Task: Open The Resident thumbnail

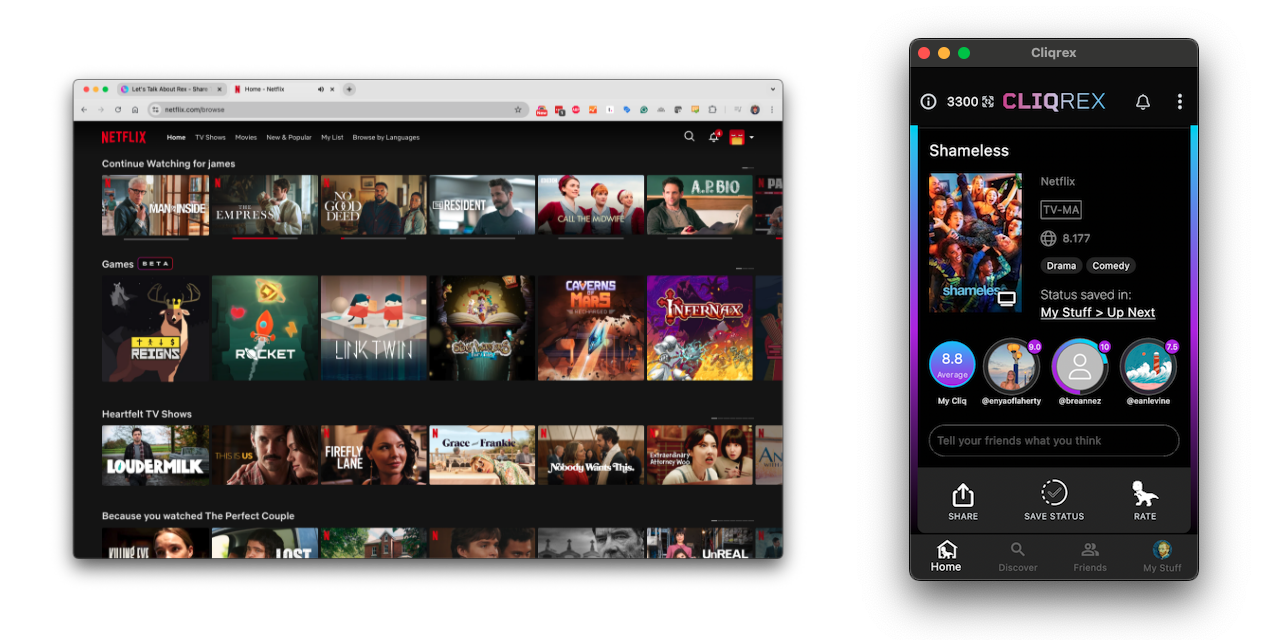Action: click(x=482, y=205)
